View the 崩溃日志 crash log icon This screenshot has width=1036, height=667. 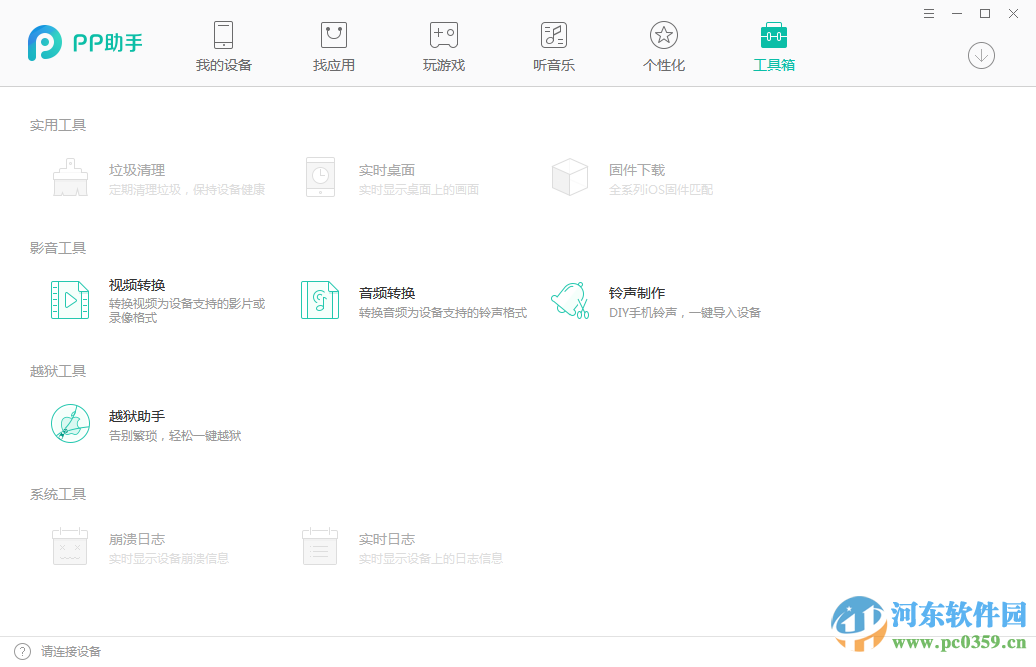(69, 546)
